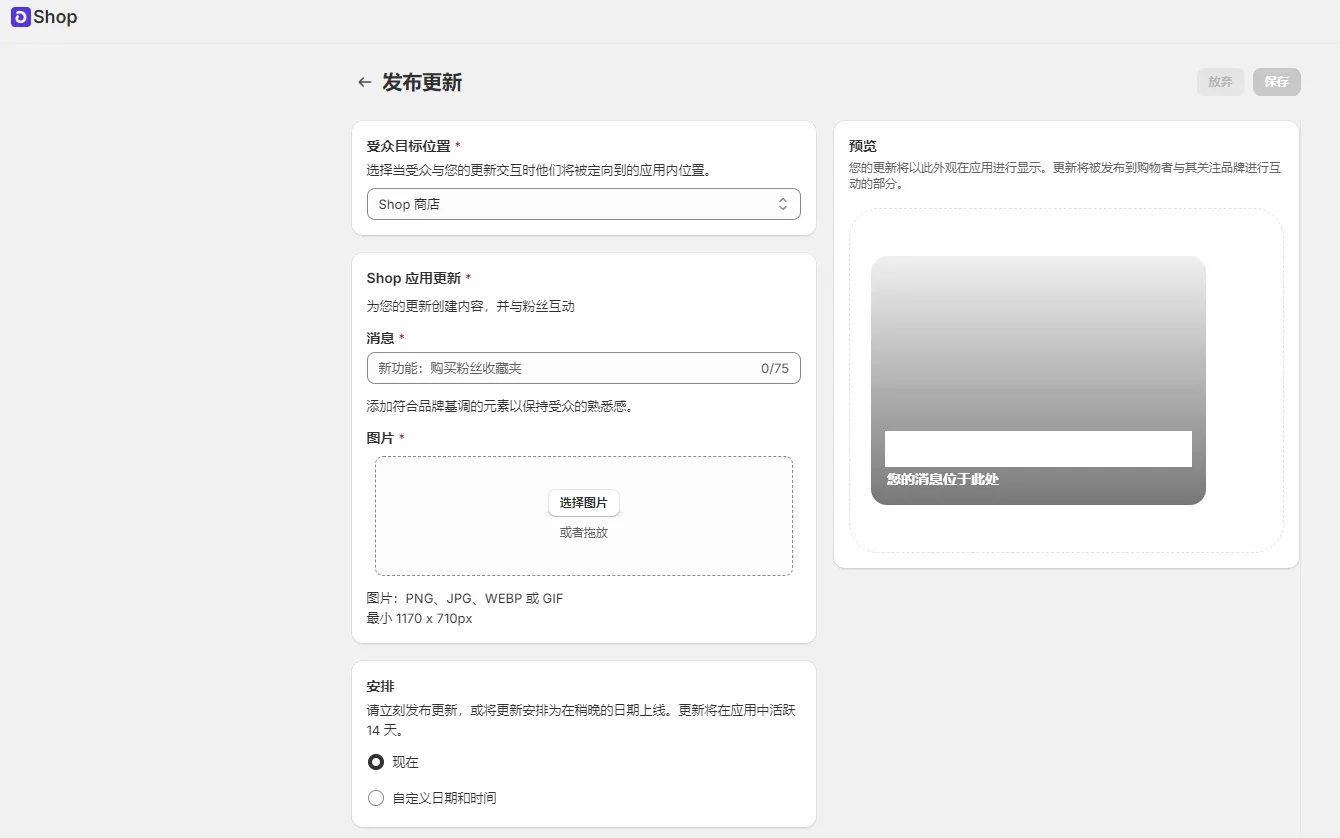This screenshot has height=838, width=1340.
Task: Select the 现在 radio button
Action: (376, 762)
